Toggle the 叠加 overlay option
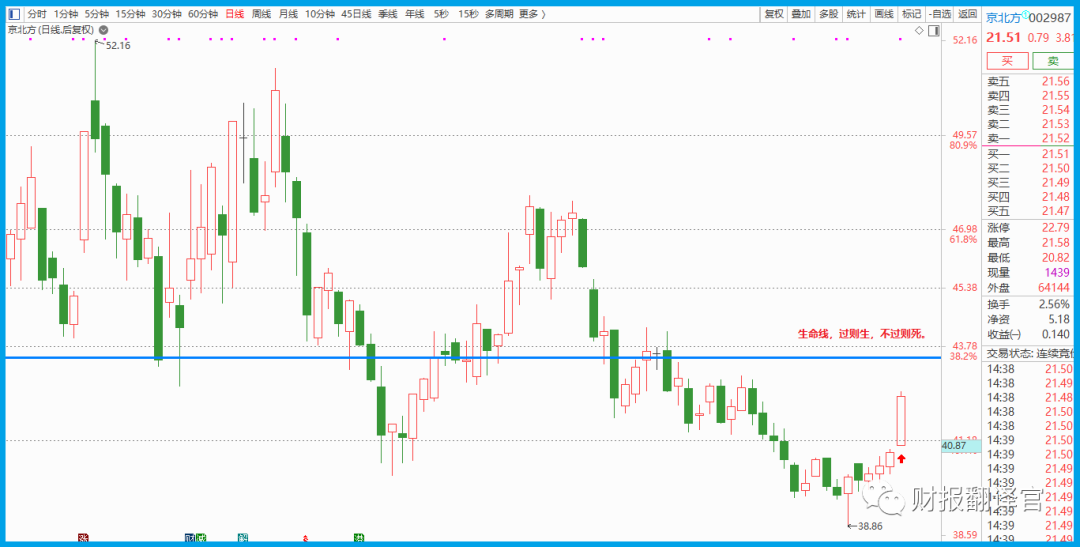The width and height of the screenshot is (1080, 547). coord(801,14)
